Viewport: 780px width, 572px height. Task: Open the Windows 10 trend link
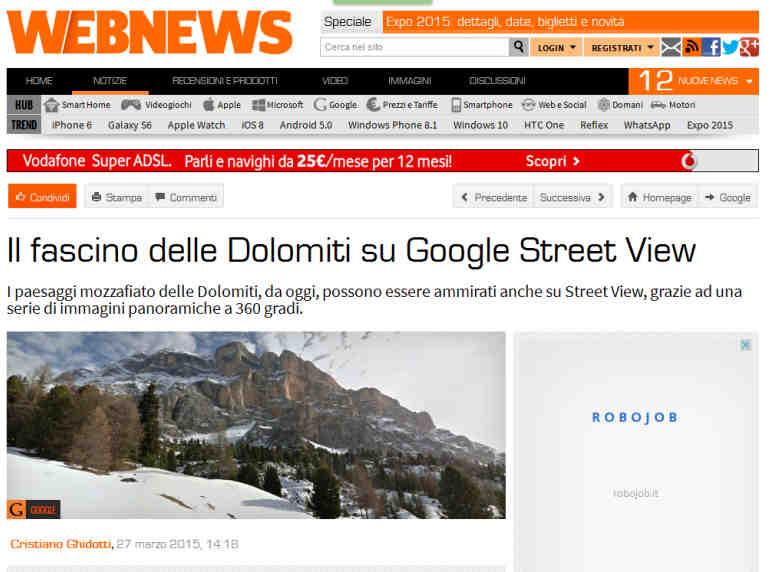tap(481, 125)
